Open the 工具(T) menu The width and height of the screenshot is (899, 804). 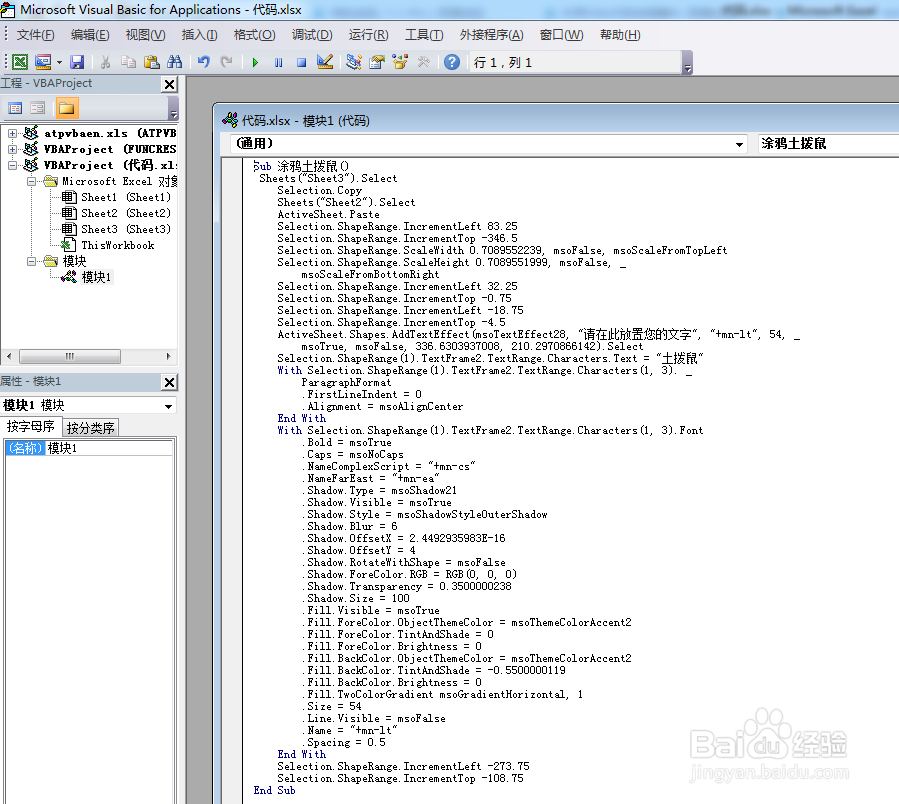point(424,35)
